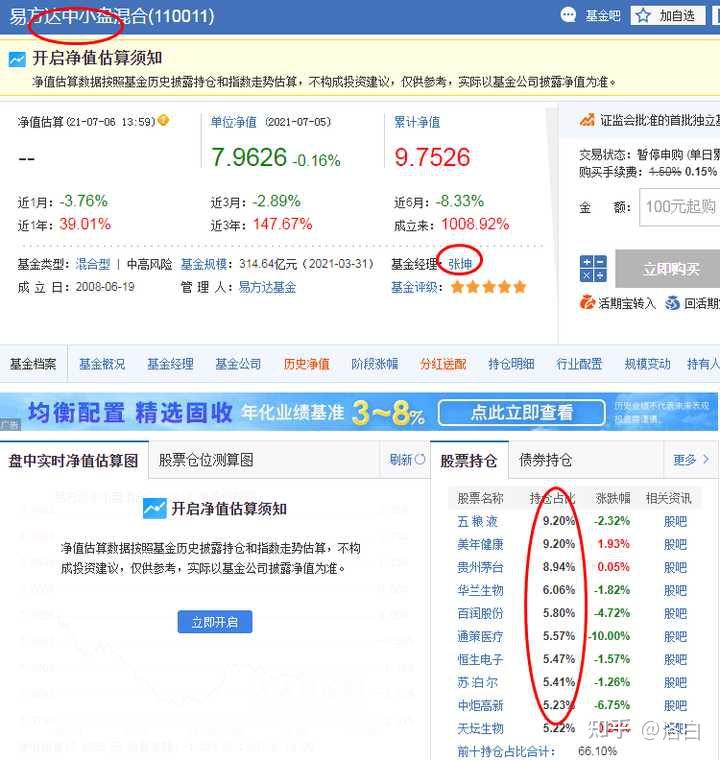Open 基金经理 in fund archive menu
The width and height of the screenshot is (720, 760).
[x=170, y=364]
